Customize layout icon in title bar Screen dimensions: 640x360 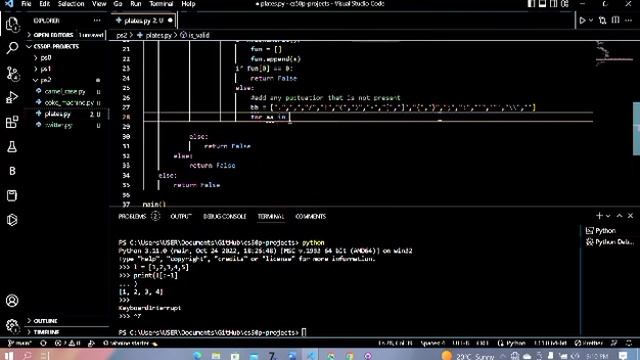[x=565, y=4]
